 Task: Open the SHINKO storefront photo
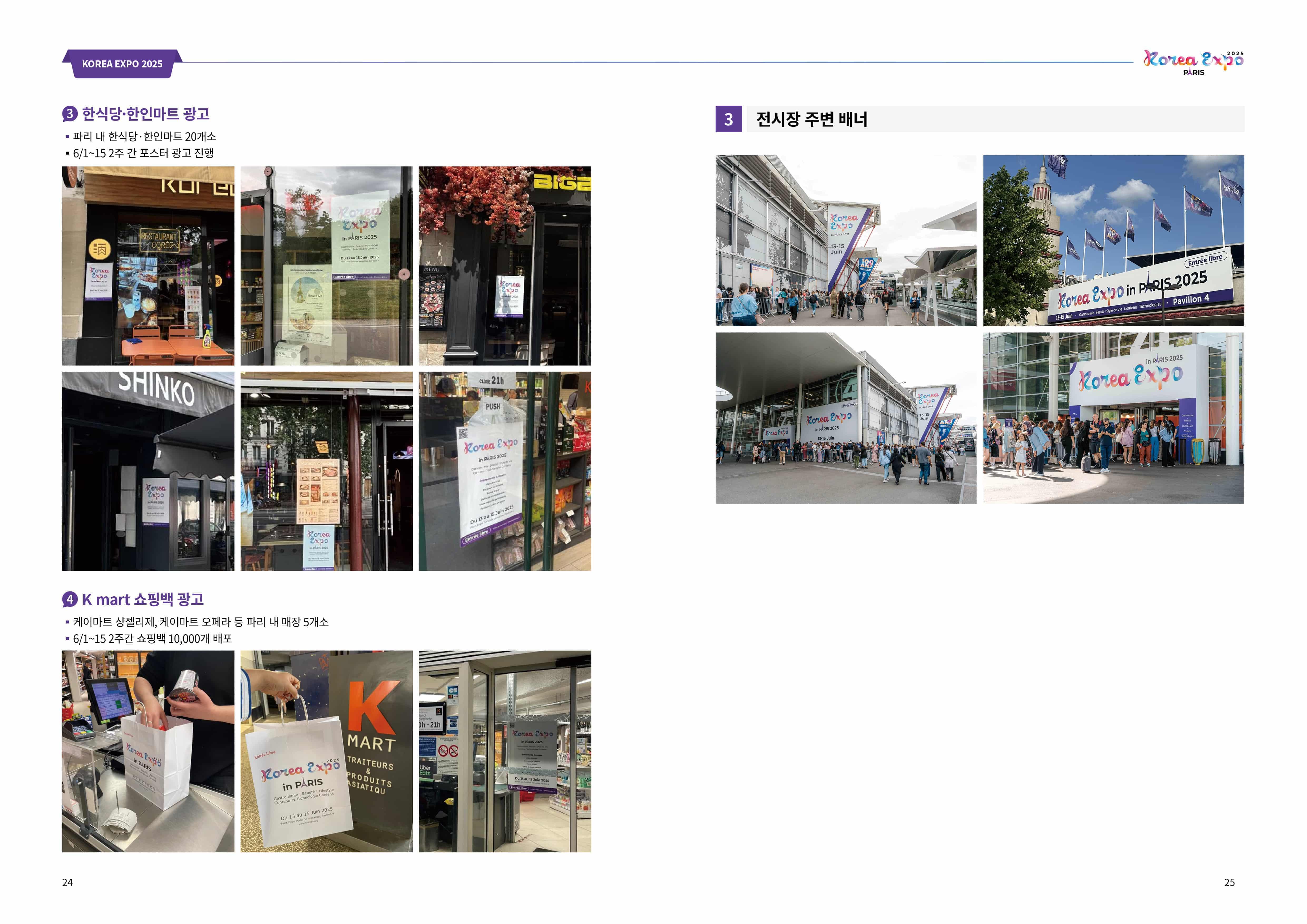coord(148,471)
